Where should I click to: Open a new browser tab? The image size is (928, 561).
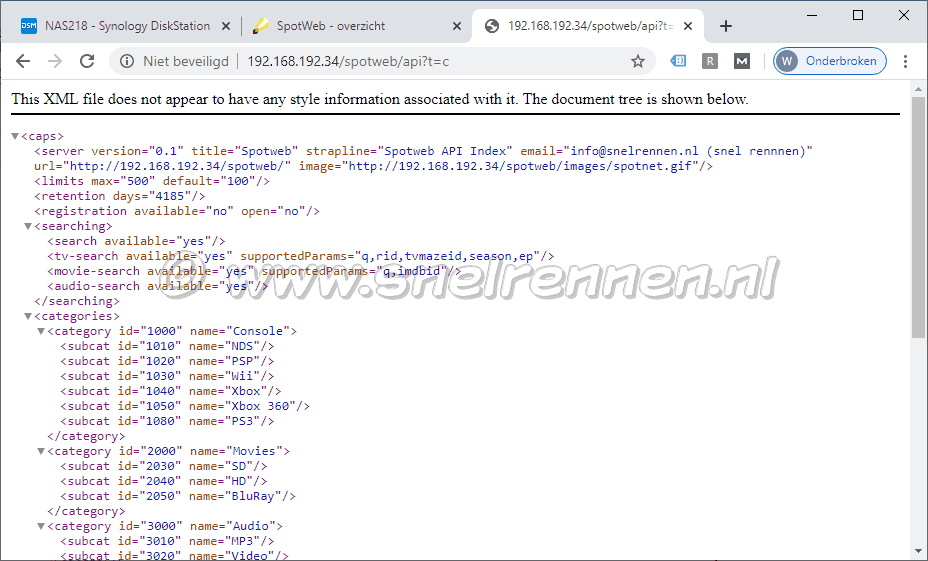tap(726, 26)
